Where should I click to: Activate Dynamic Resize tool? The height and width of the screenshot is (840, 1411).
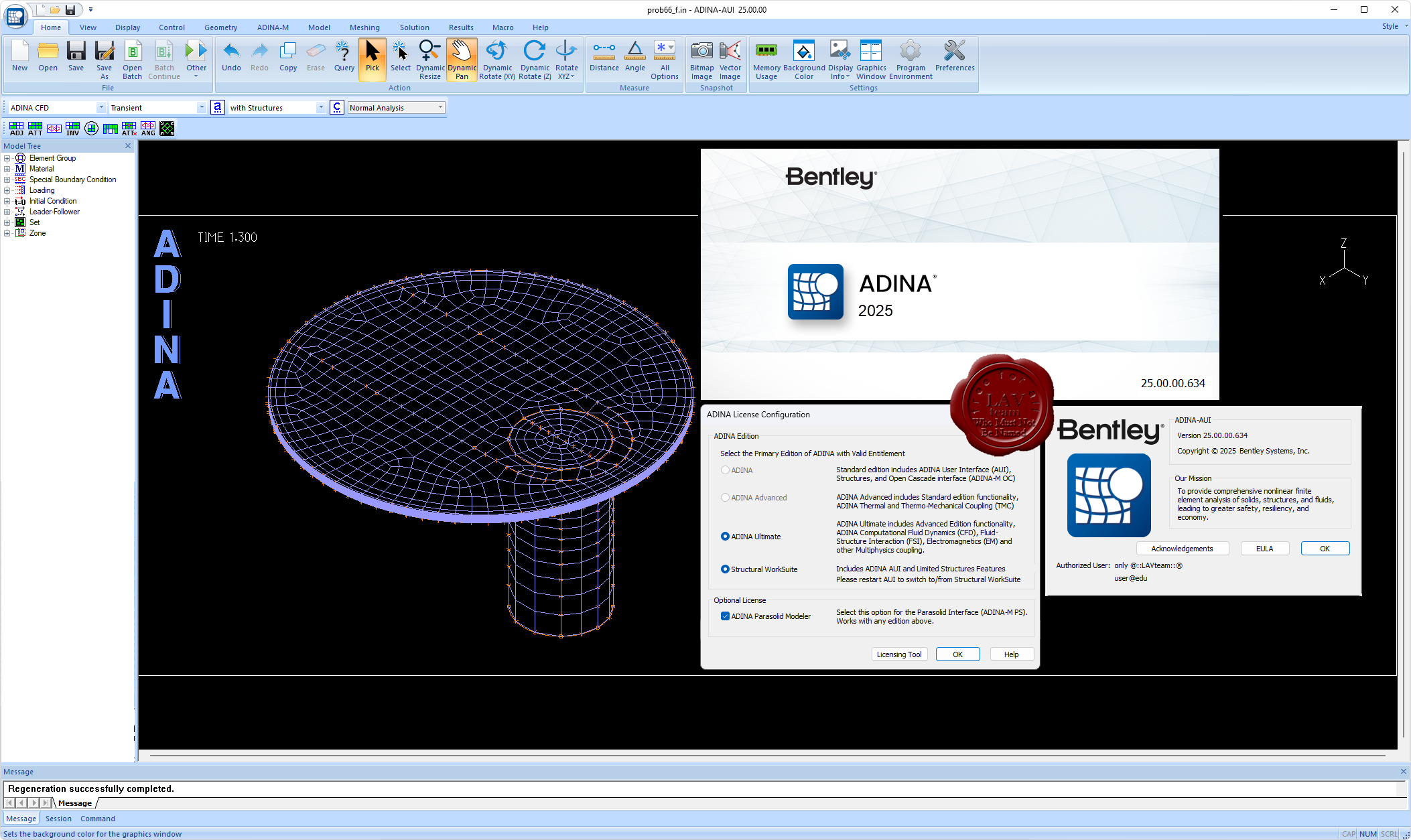pos(430,60)
